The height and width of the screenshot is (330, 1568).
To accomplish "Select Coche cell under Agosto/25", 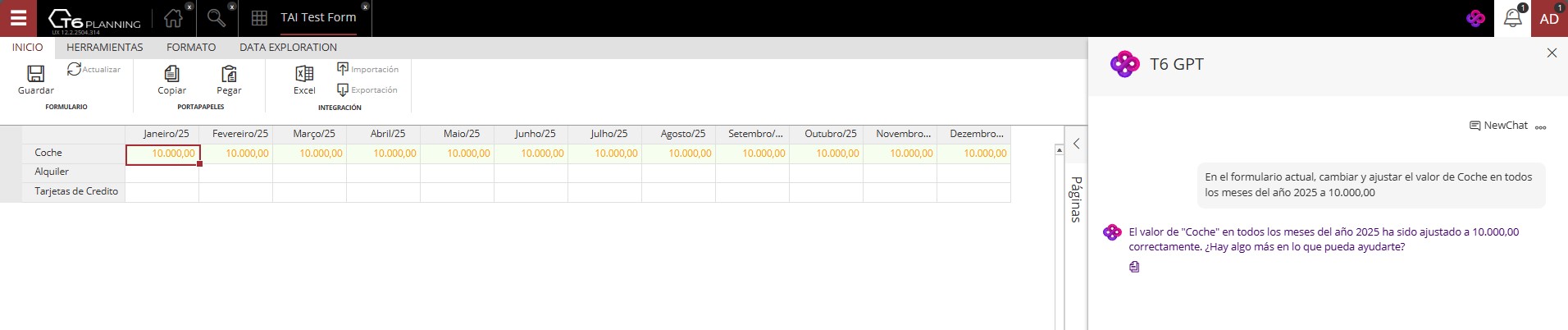I will coord(679,154).
